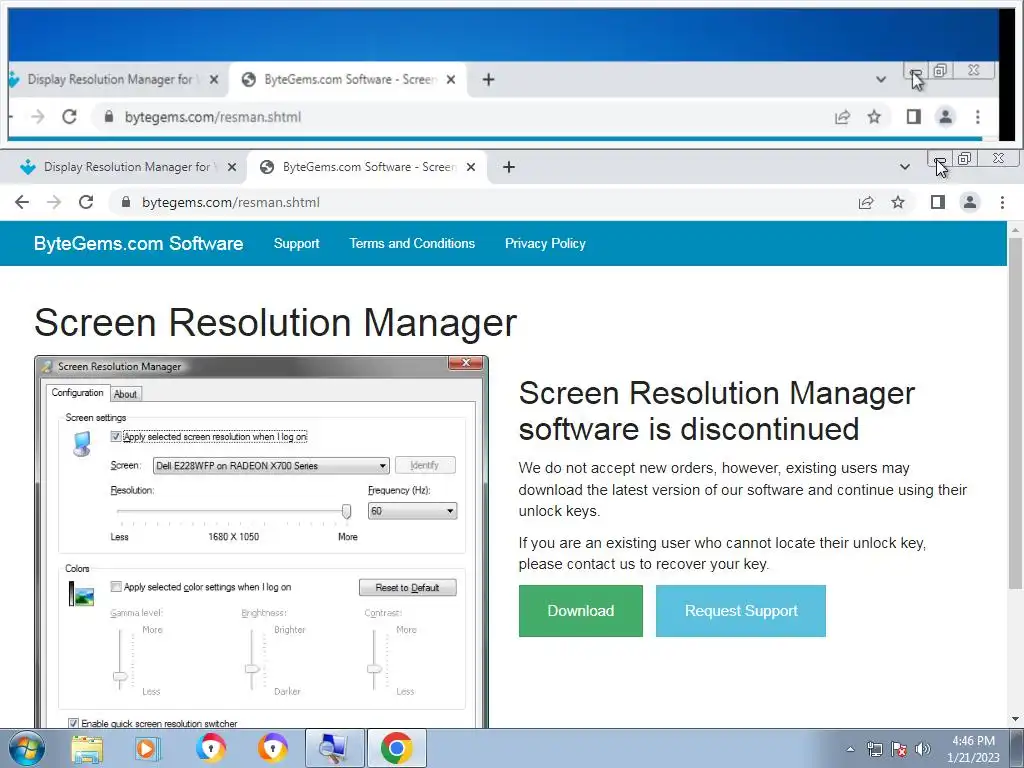
Task: Click the Chrome icon in the taskbar
Action: (396, 748)
